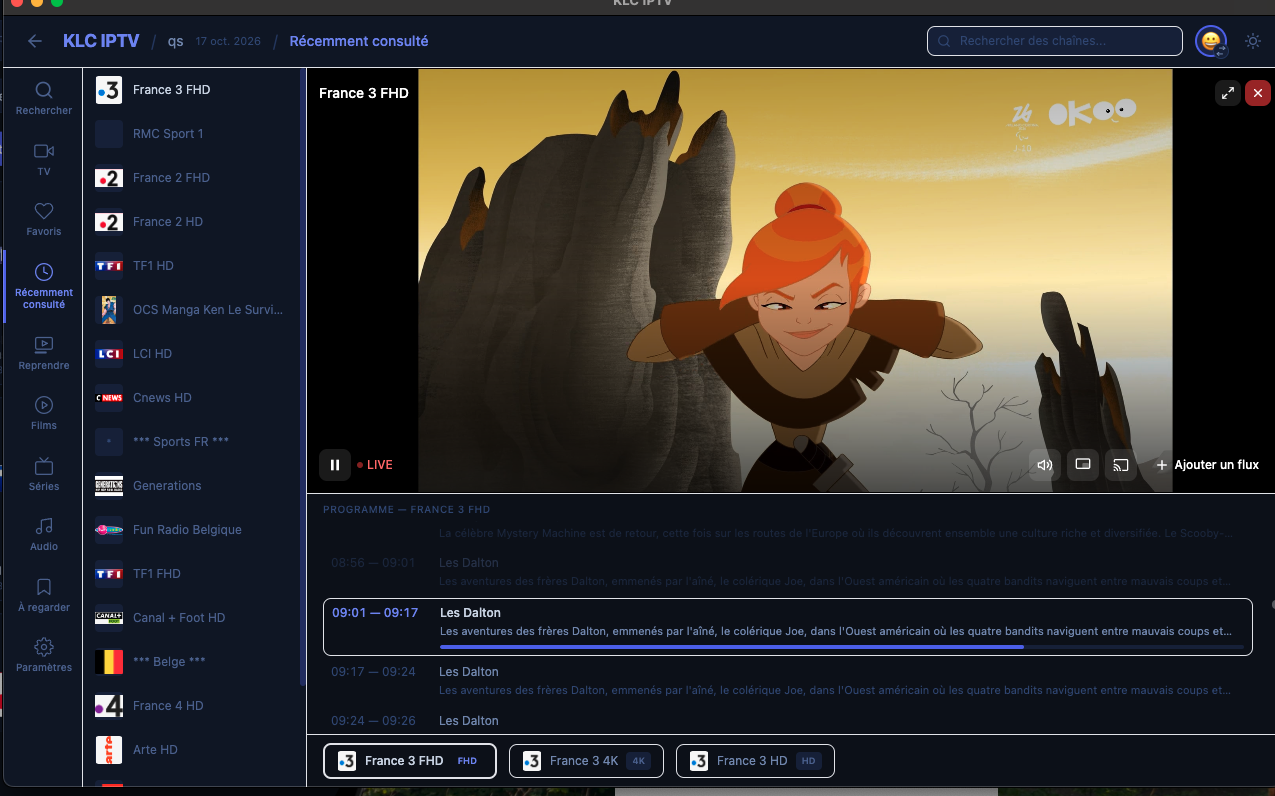Image resolution: width=1275 pixels, height=796 pixels.
Task: Click the Ajouter un flux button
Action: 1207,465
